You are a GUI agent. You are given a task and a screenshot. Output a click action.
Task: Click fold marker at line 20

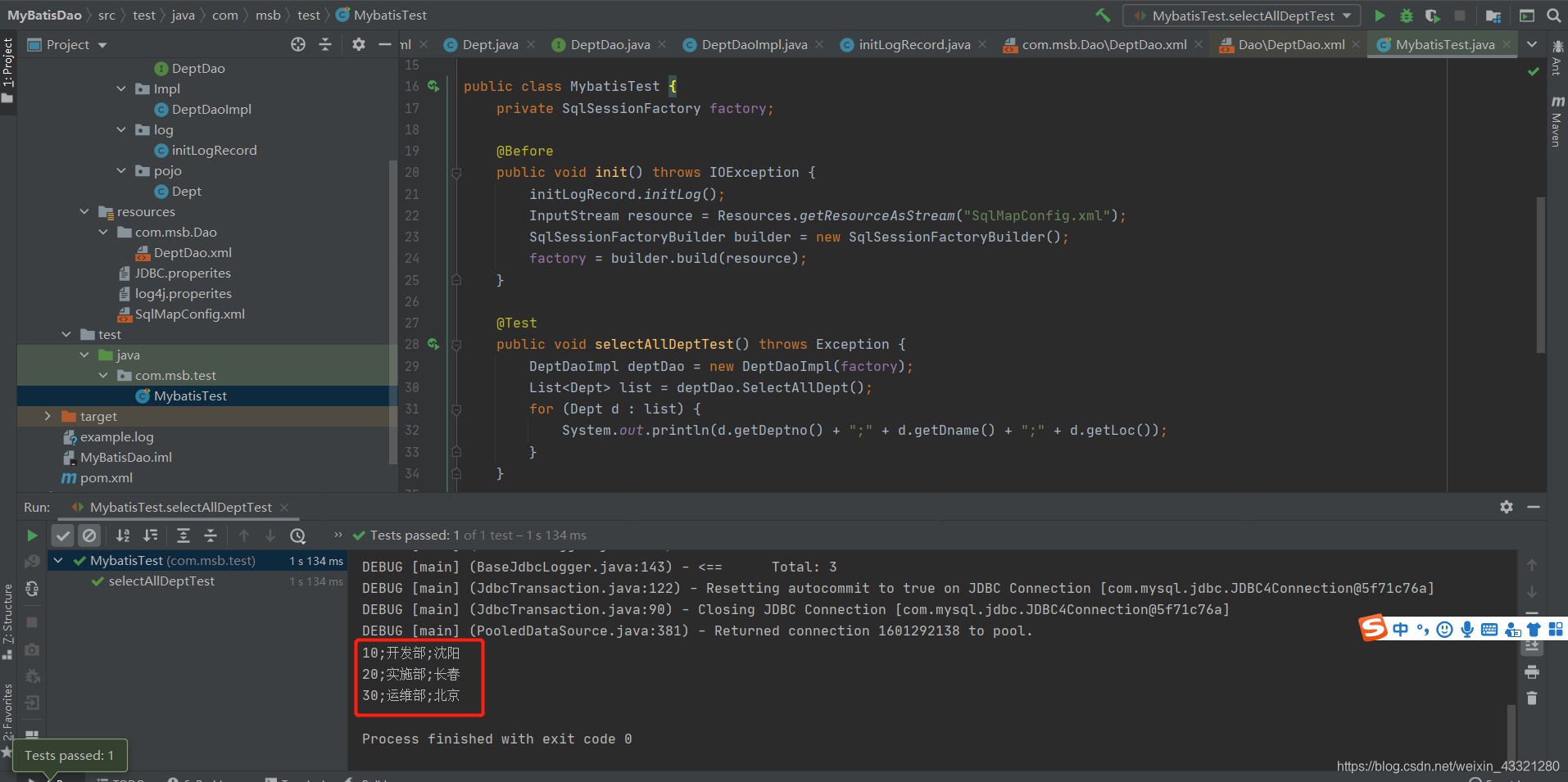click(x=456, y=173)
